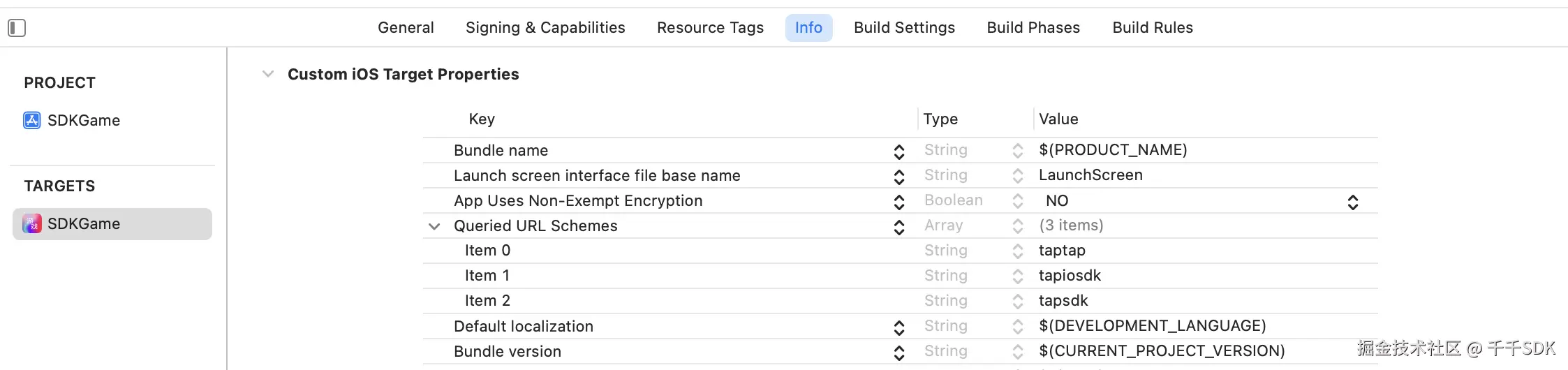Image resolution: width=1568 pixels, height=370 pixels.
Task: Click the tapiosdk value of Item 1
Action: click(1070, 276)
